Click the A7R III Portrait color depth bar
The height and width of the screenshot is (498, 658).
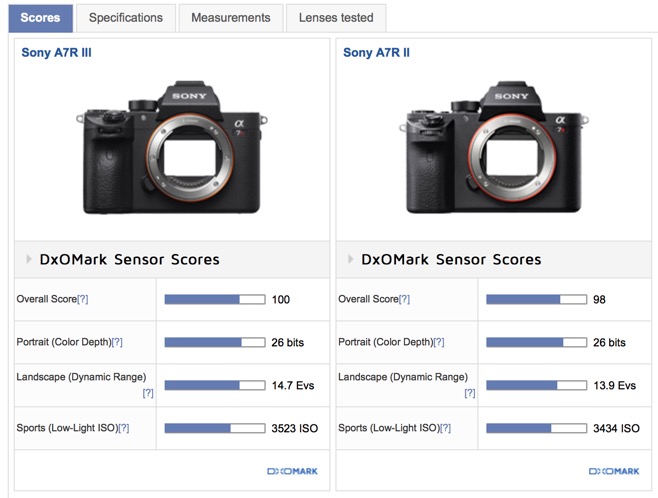(x=215, y=342)
